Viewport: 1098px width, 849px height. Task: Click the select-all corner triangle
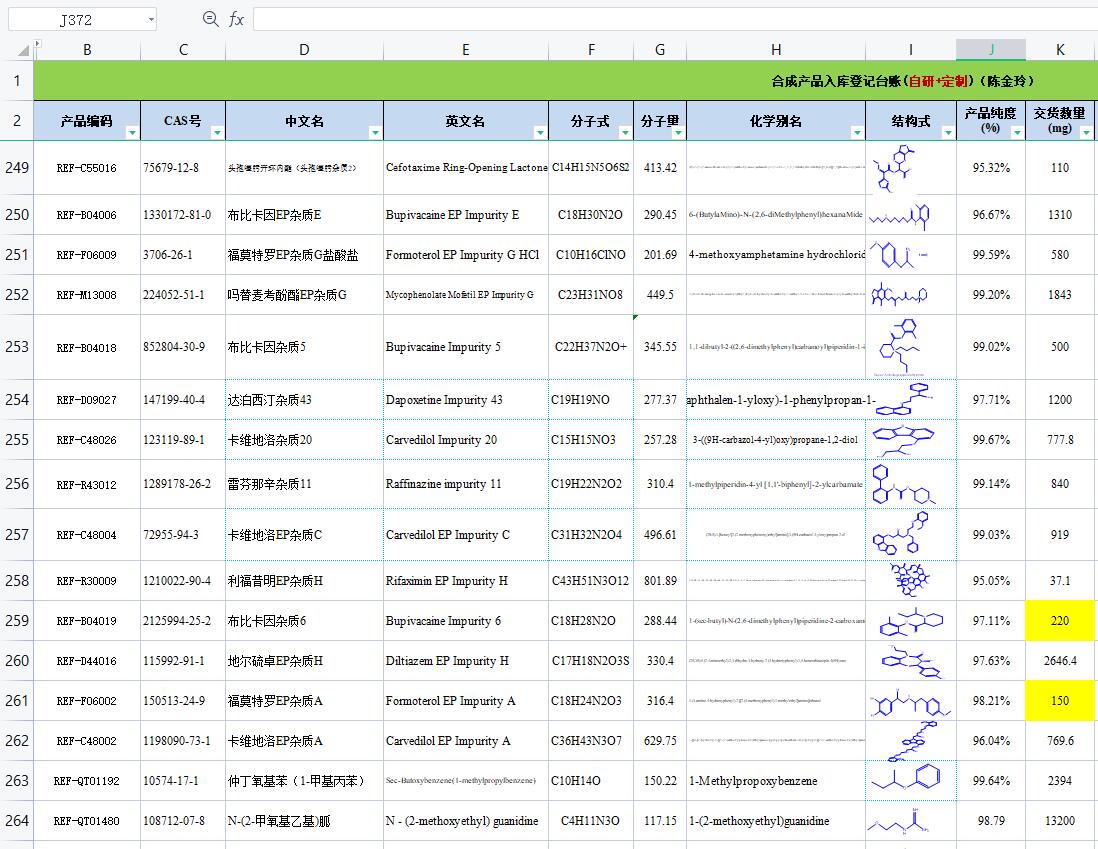(x=23, y=50)
